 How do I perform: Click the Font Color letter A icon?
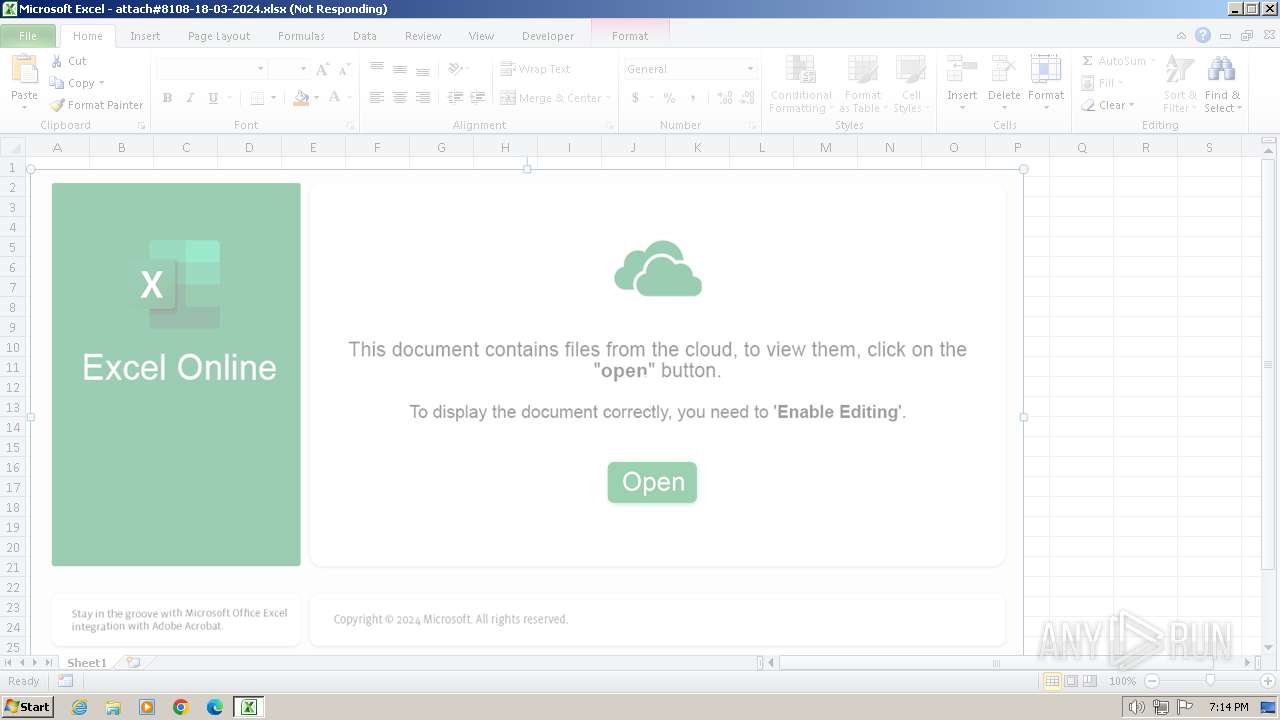[x=334, y=98]
